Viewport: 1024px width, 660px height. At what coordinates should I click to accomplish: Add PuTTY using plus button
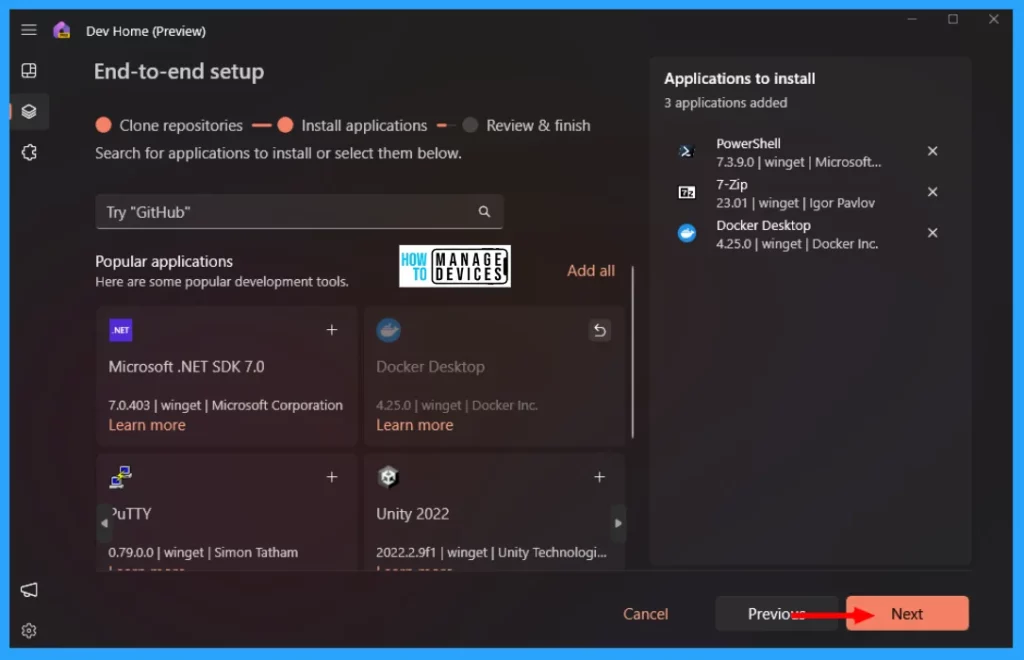pyautogui.click(x=332, y=477)
